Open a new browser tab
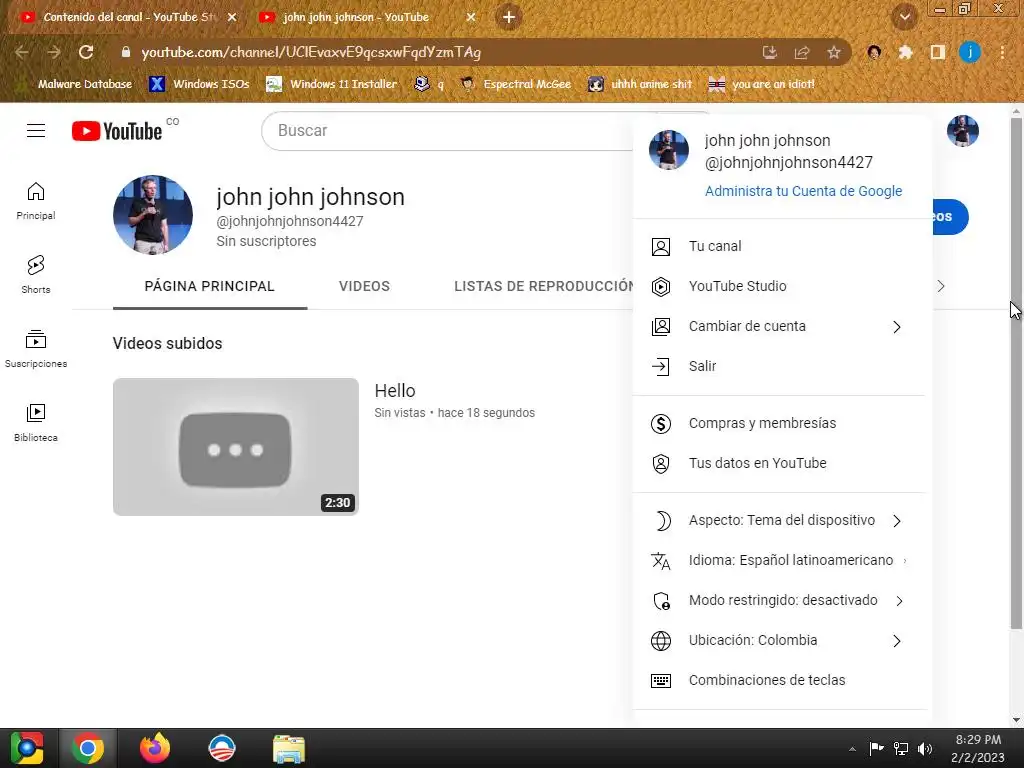This screenshot has height=768, width=1024. (x=509, y=18)
